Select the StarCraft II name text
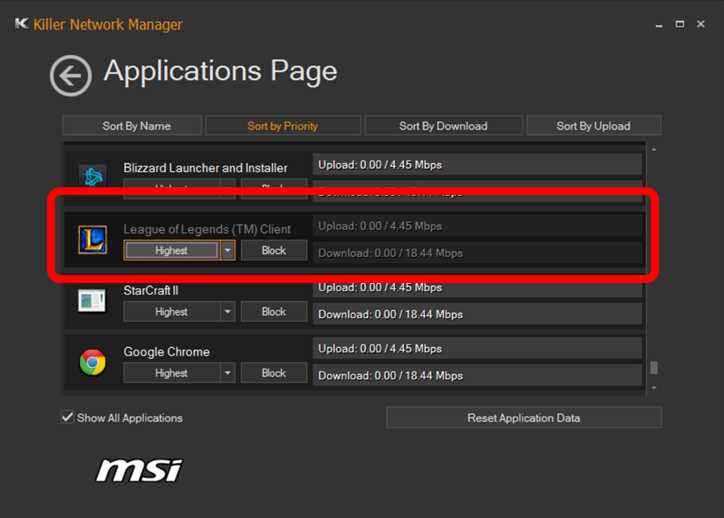724x518 pixels. (x=151, y=290)
